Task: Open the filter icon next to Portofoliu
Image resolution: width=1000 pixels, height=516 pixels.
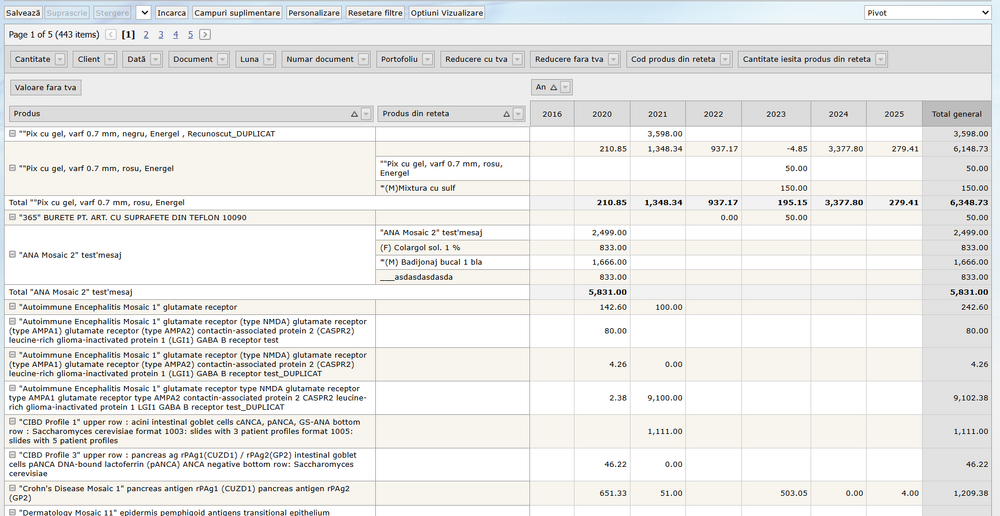Action: click(x=427, y=60)
